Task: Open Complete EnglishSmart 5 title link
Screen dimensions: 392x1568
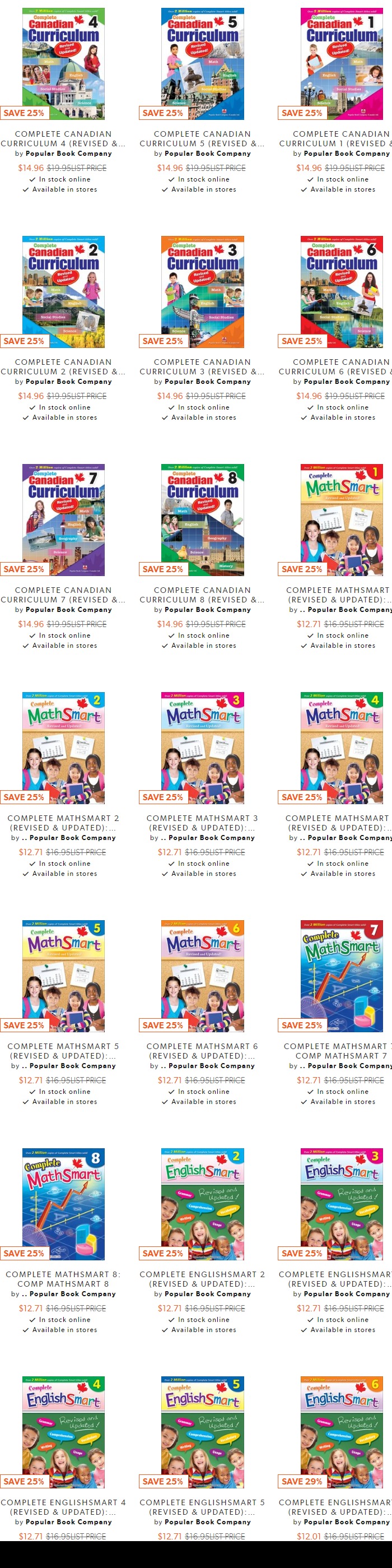Action: point(202,1507)
